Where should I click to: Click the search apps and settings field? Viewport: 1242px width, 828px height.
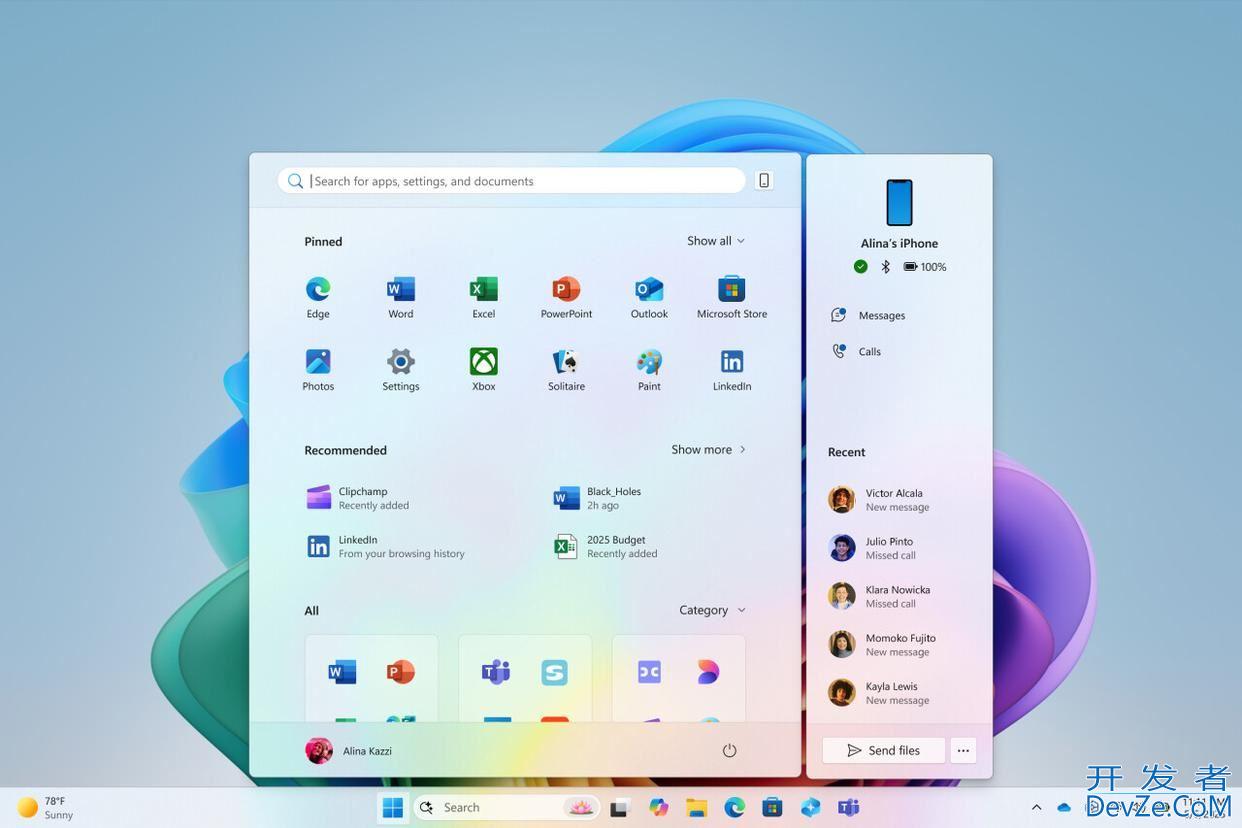click(520, 181)
